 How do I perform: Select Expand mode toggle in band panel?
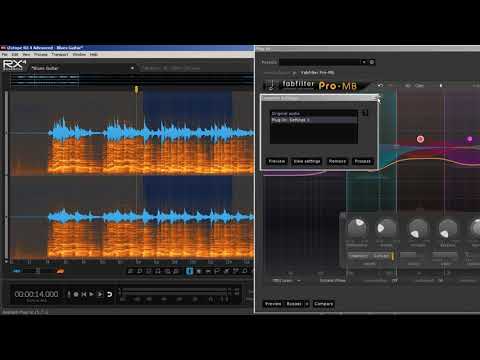[381, 256]
